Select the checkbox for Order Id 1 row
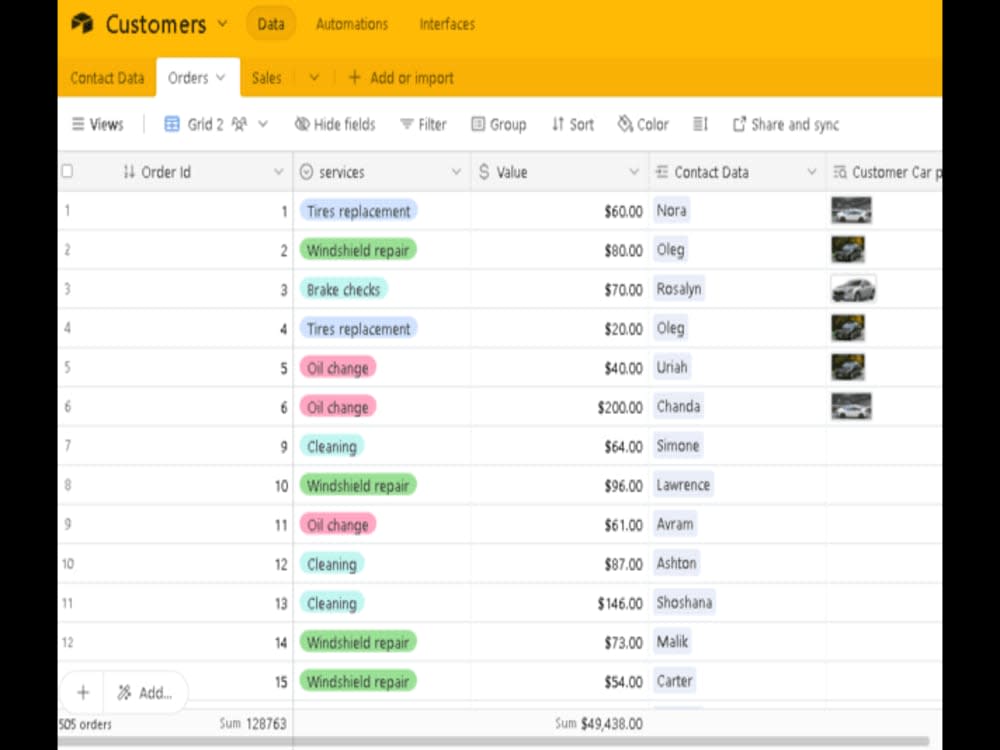Viewport: 1000px width, 750px height. pyautogui.click(x=66, y=211)
